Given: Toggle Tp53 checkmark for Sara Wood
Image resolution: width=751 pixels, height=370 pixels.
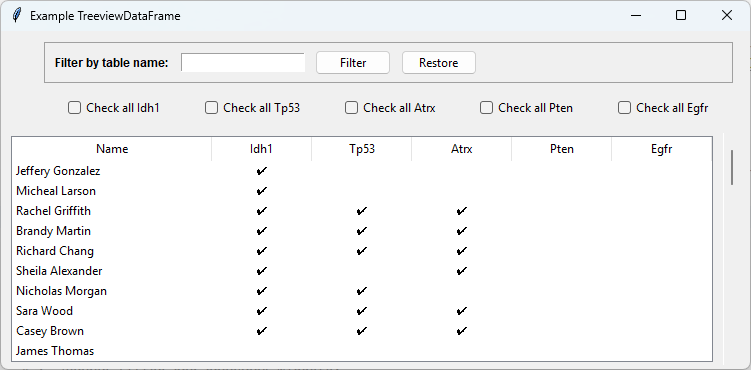Looking at the screenshot, I should point(362,311).
